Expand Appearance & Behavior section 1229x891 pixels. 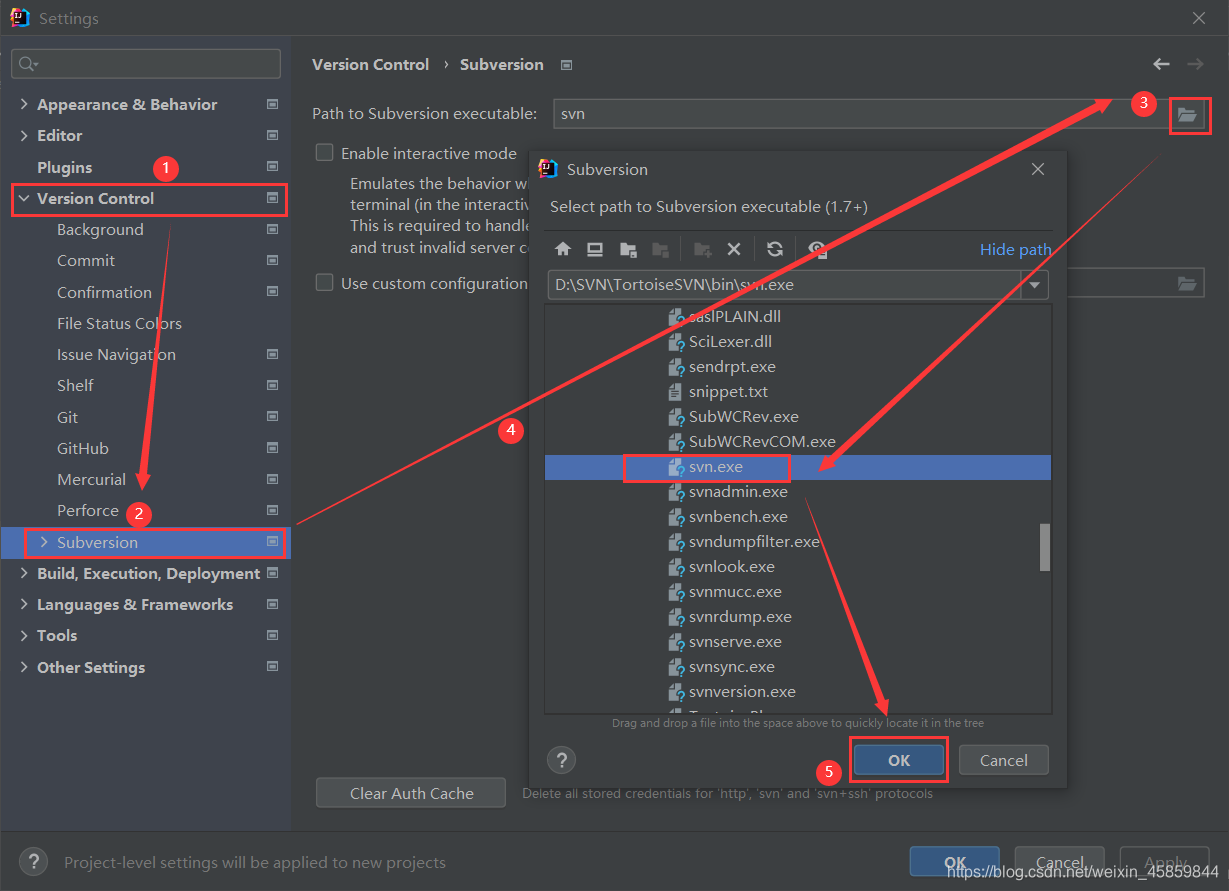point(24,105)
